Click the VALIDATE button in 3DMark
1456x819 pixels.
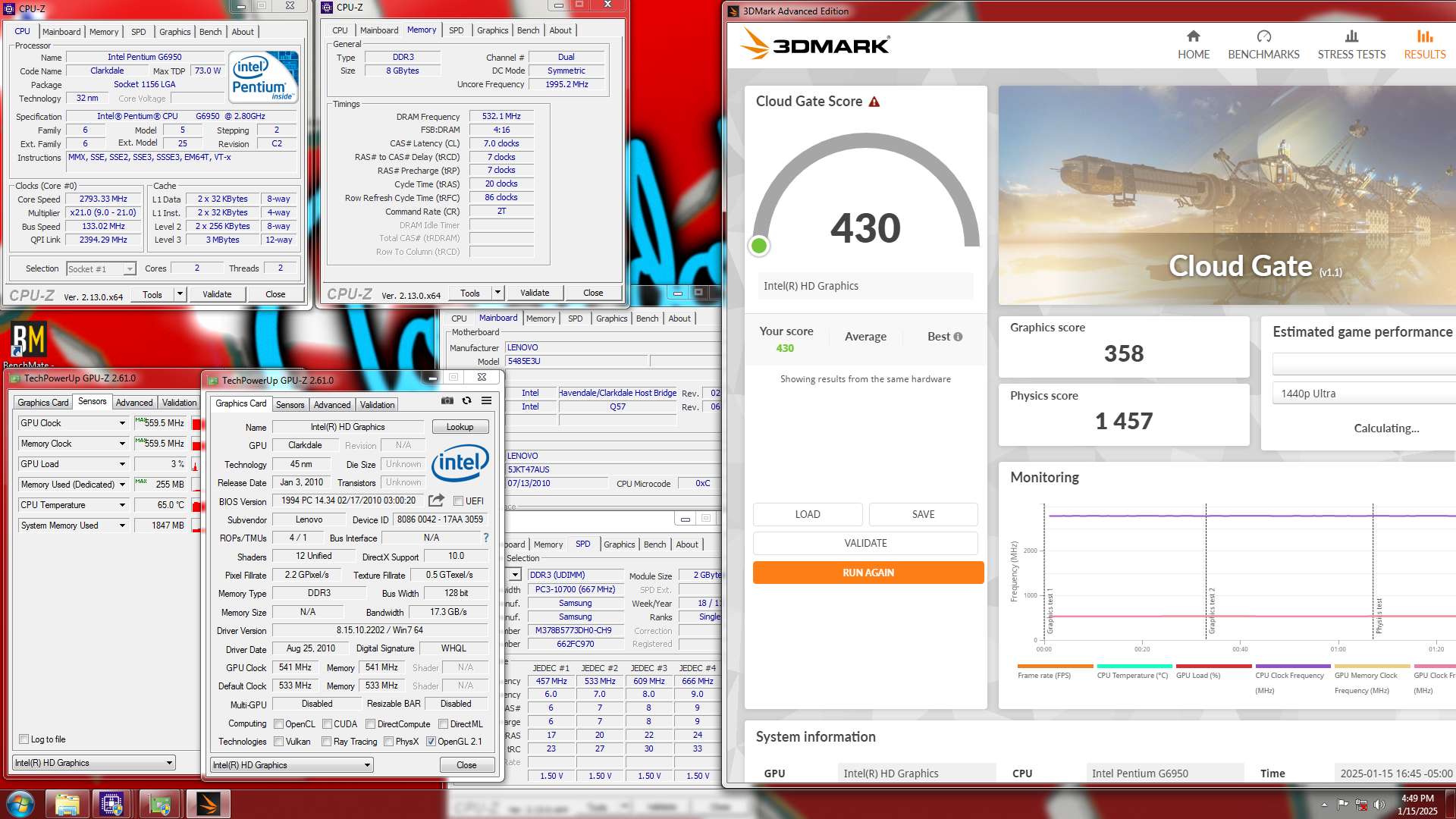865,543
